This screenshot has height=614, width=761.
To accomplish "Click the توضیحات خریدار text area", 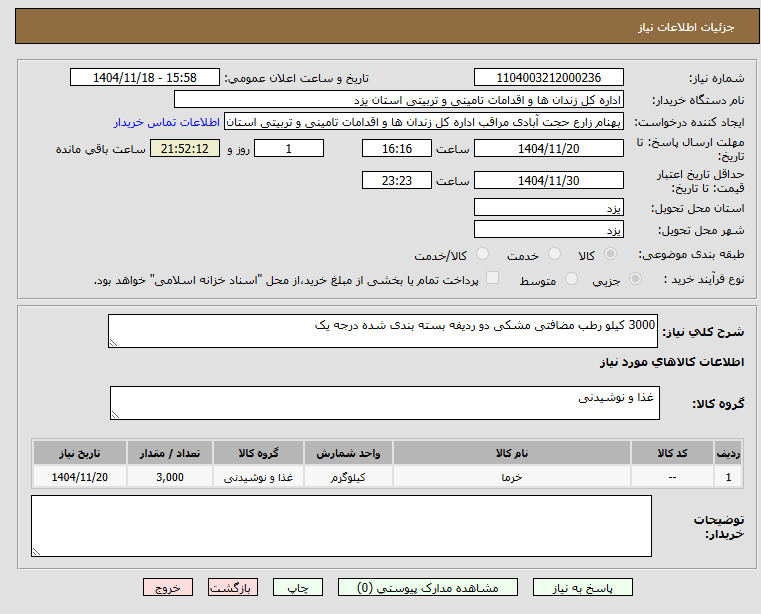I will point(341,526).
